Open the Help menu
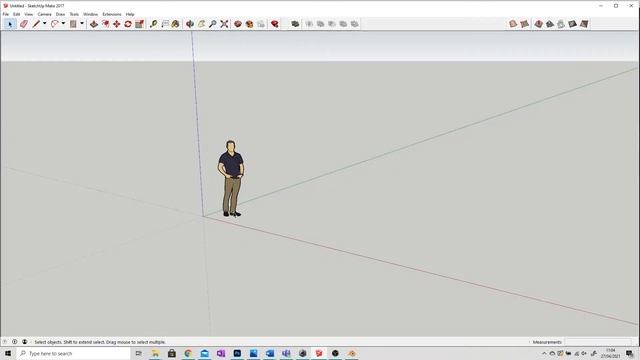Screen dimensions: 640x360 (130, 14)
